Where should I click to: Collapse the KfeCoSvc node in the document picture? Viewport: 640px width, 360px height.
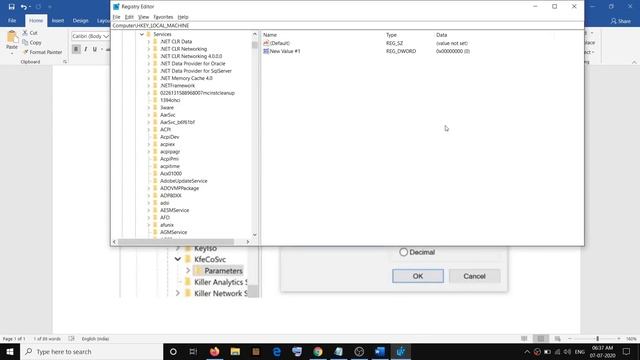tap(178, 259)
